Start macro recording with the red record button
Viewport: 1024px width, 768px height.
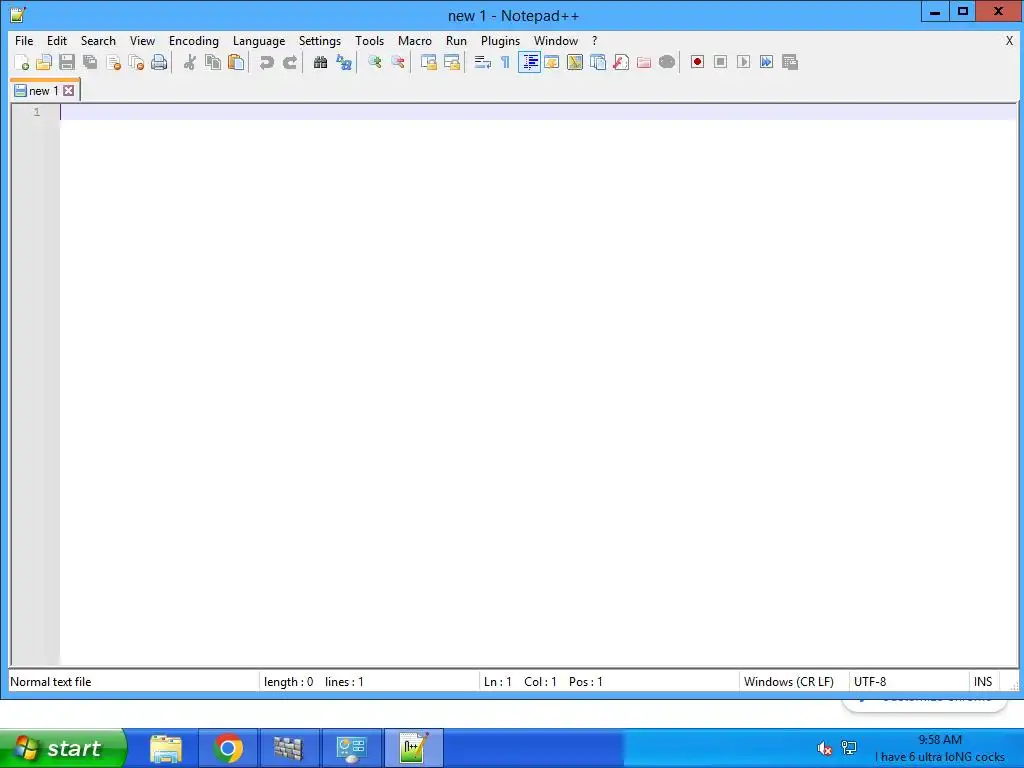point(697,62)
